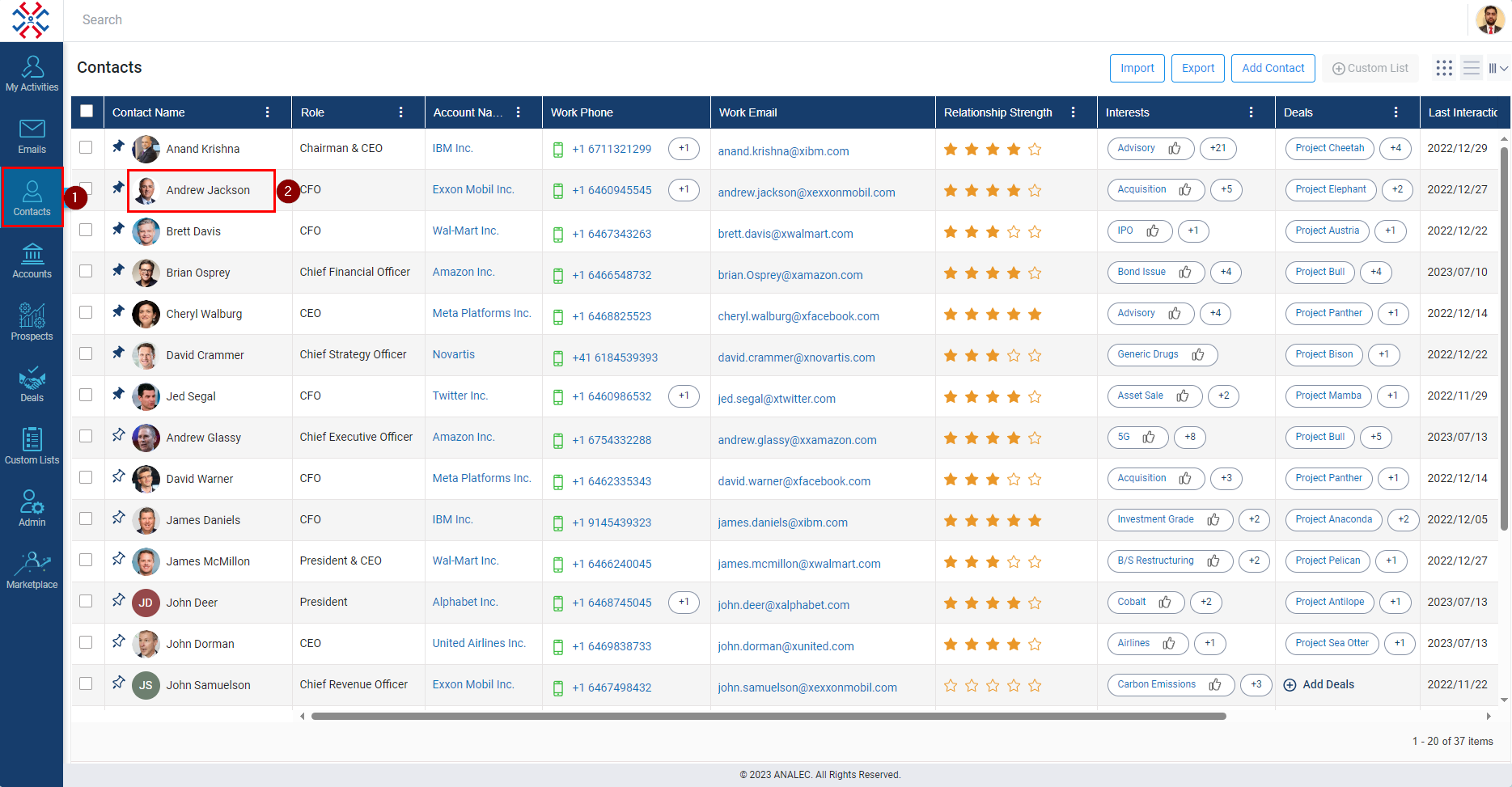Click phone icon for John Samuelson

558,688
